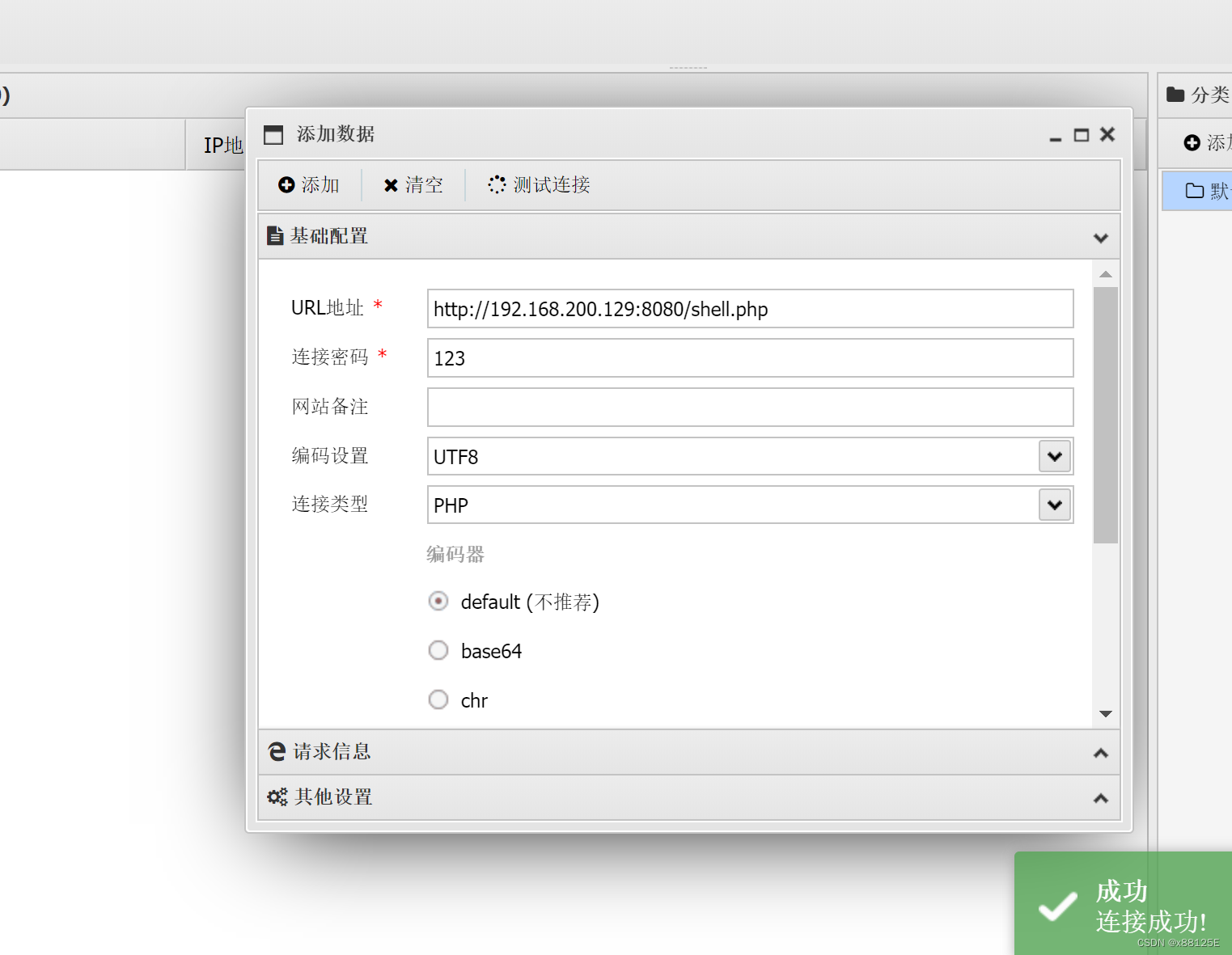Expand the 其他设置 section chevron

click(x=1101, y=798)
